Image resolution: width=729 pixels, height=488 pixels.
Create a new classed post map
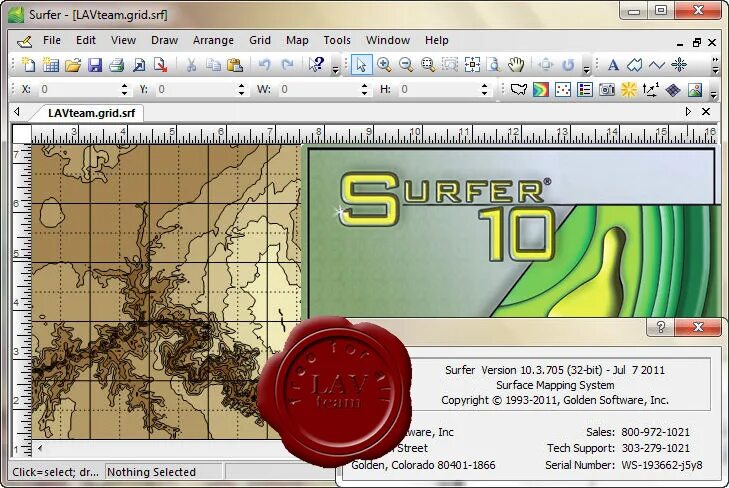pyautogui.click(x=584, y=89)
